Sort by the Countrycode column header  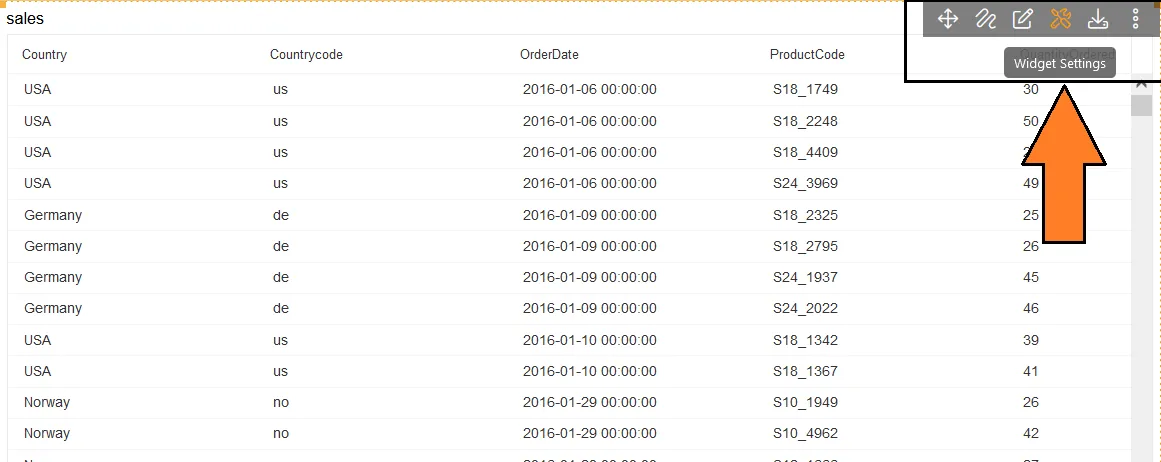tap(306, 55)
